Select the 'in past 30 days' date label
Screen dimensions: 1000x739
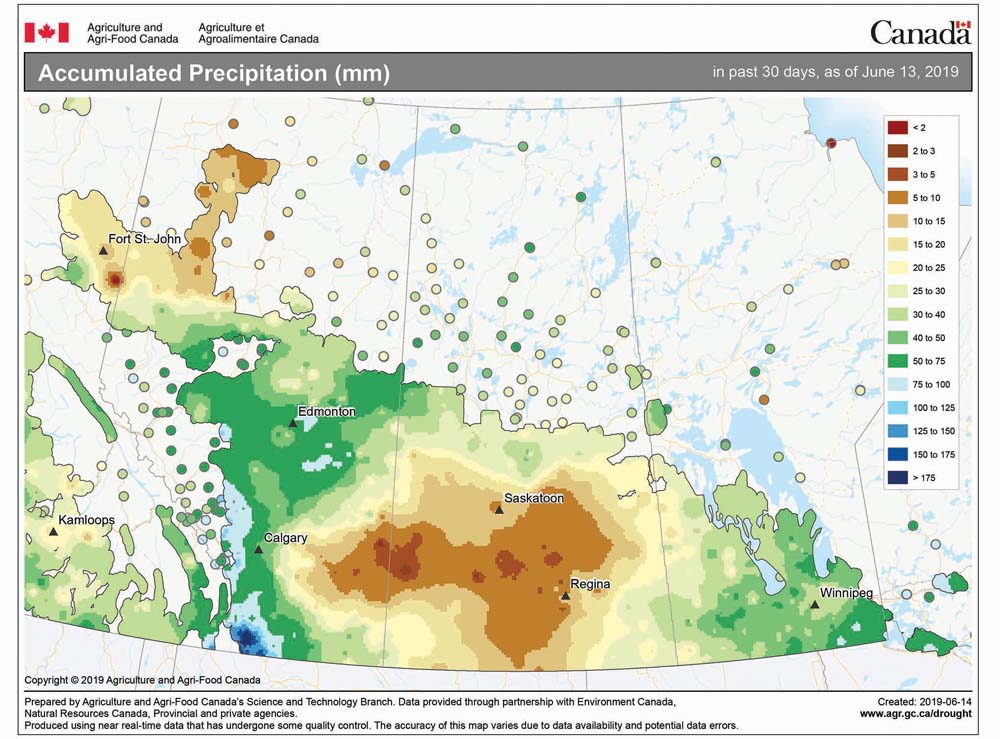pos(835,71)
